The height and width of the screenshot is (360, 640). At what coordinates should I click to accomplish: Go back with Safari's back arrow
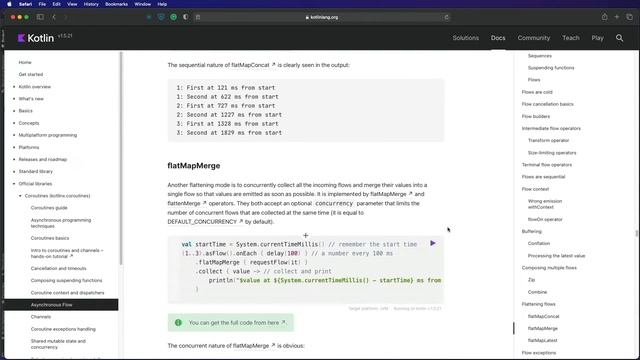tap(54, 17)
